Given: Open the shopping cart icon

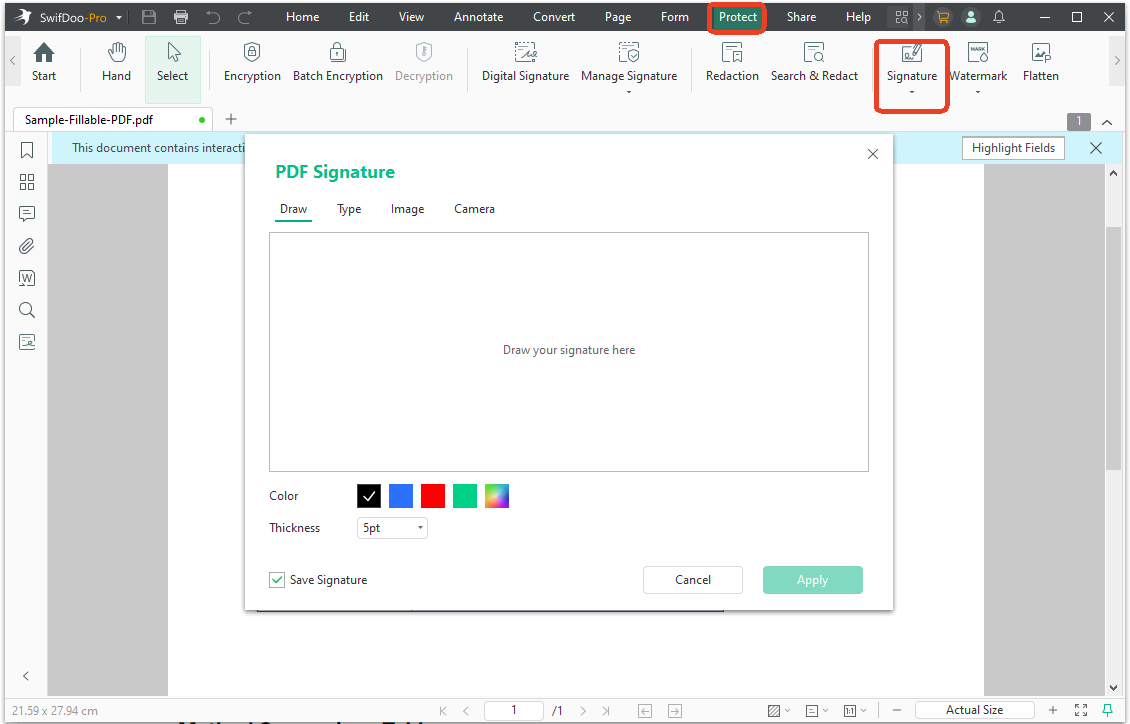Looking at the screenshot, I should click(942, 17).
